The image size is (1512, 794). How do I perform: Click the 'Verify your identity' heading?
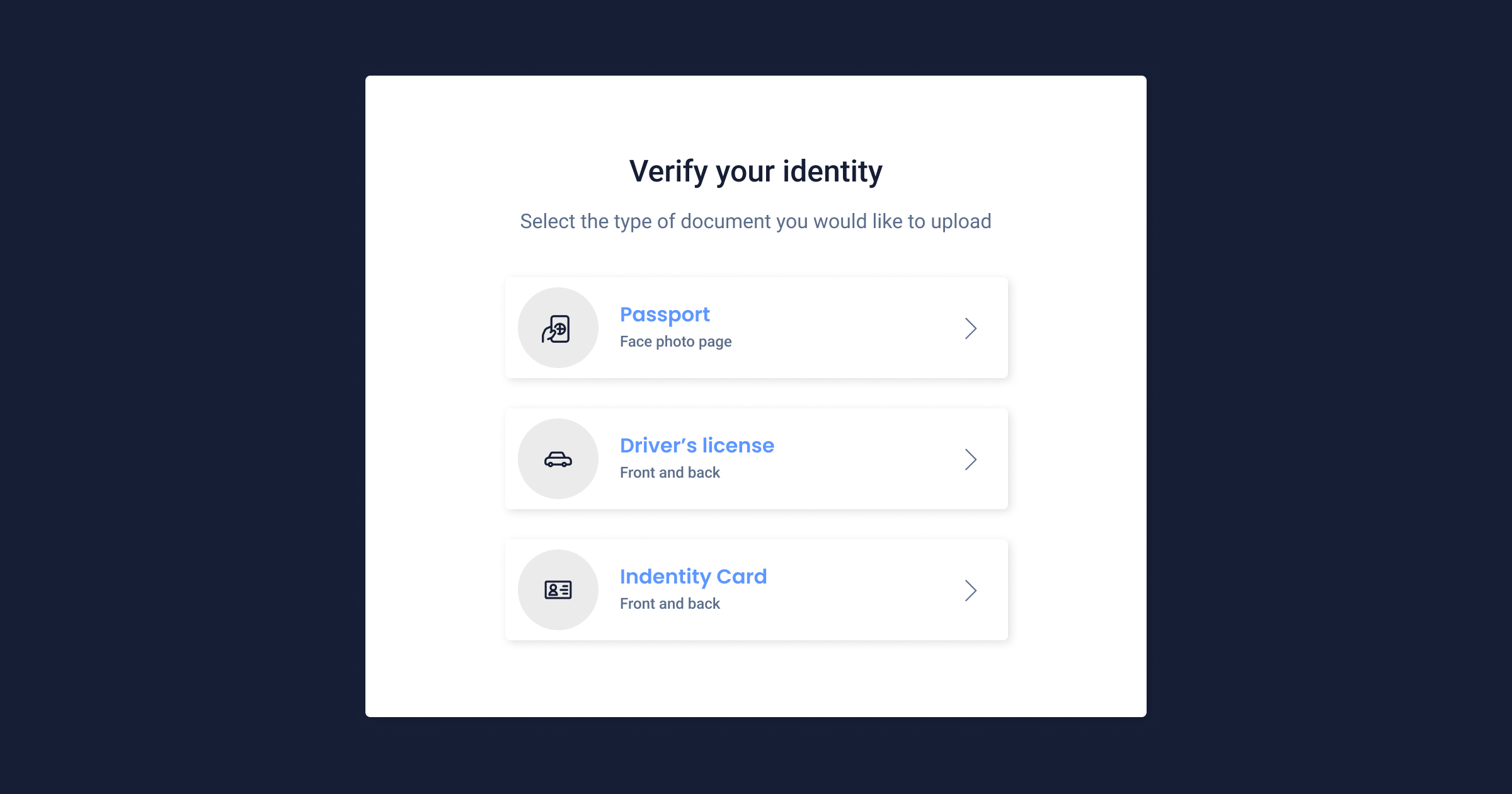(755, 170)
